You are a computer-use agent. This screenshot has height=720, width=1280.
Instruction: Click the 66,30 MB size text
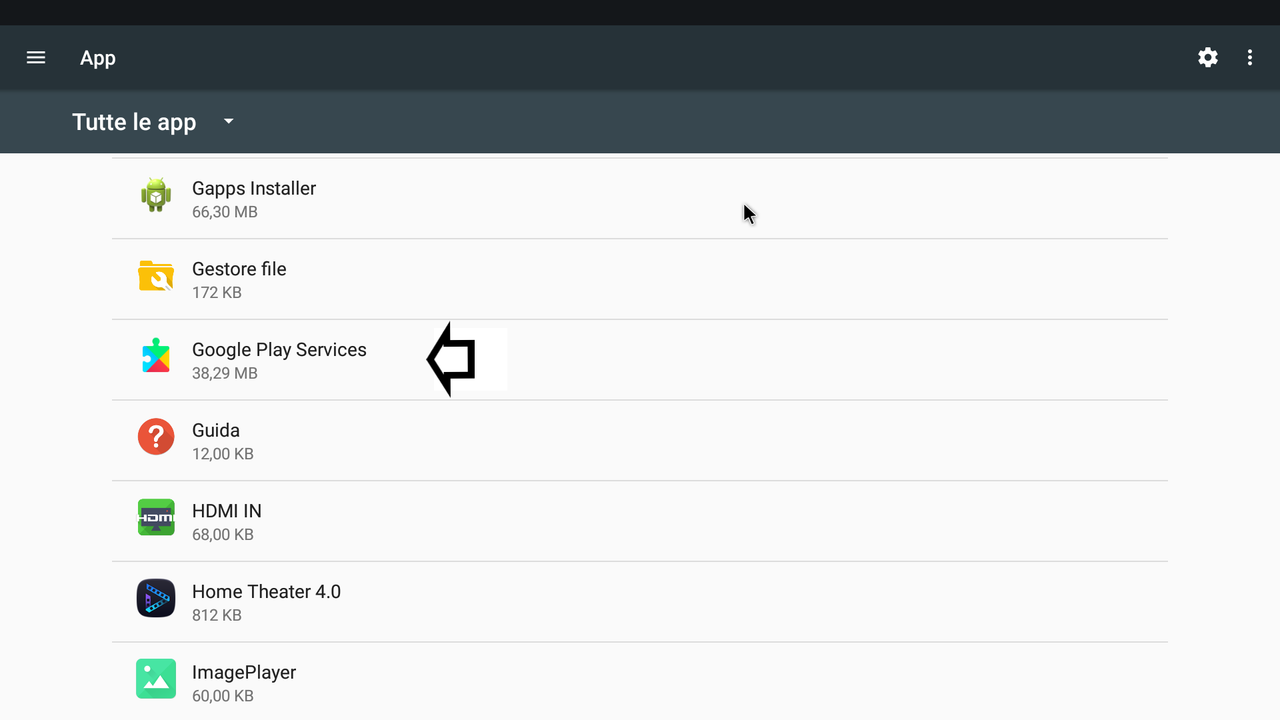pos(225,212)
